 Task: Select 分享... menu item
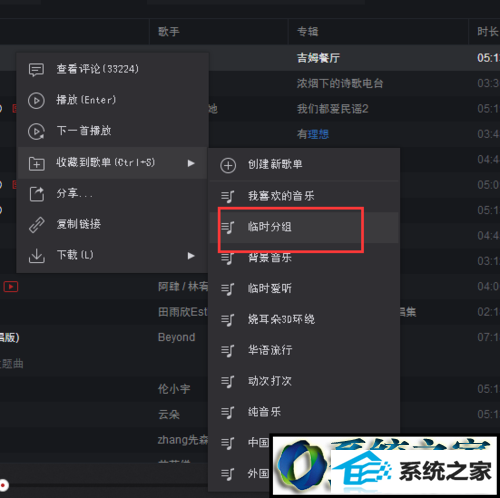point(113,194)
